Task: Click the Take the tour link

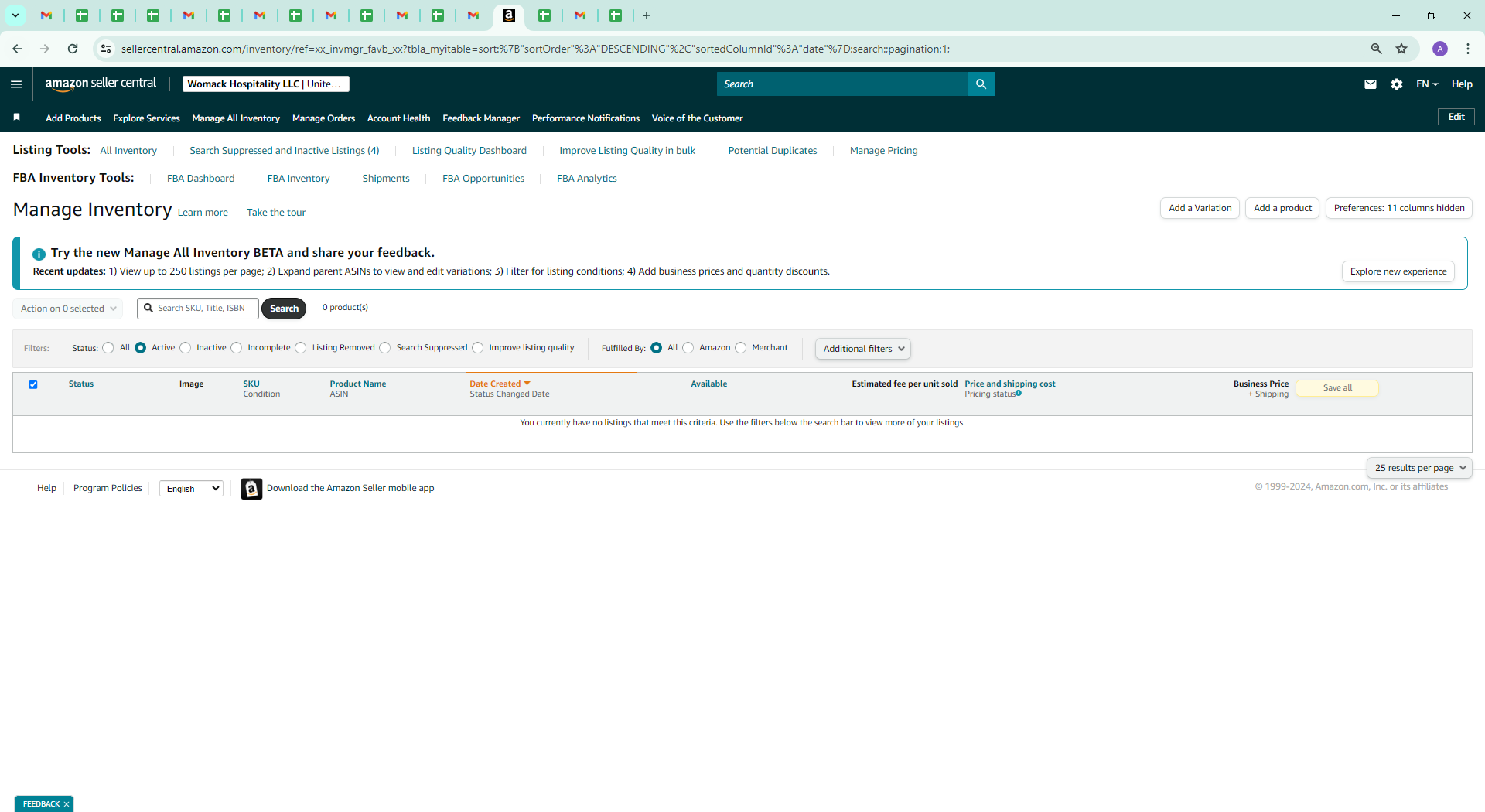Action: point(276,213)
